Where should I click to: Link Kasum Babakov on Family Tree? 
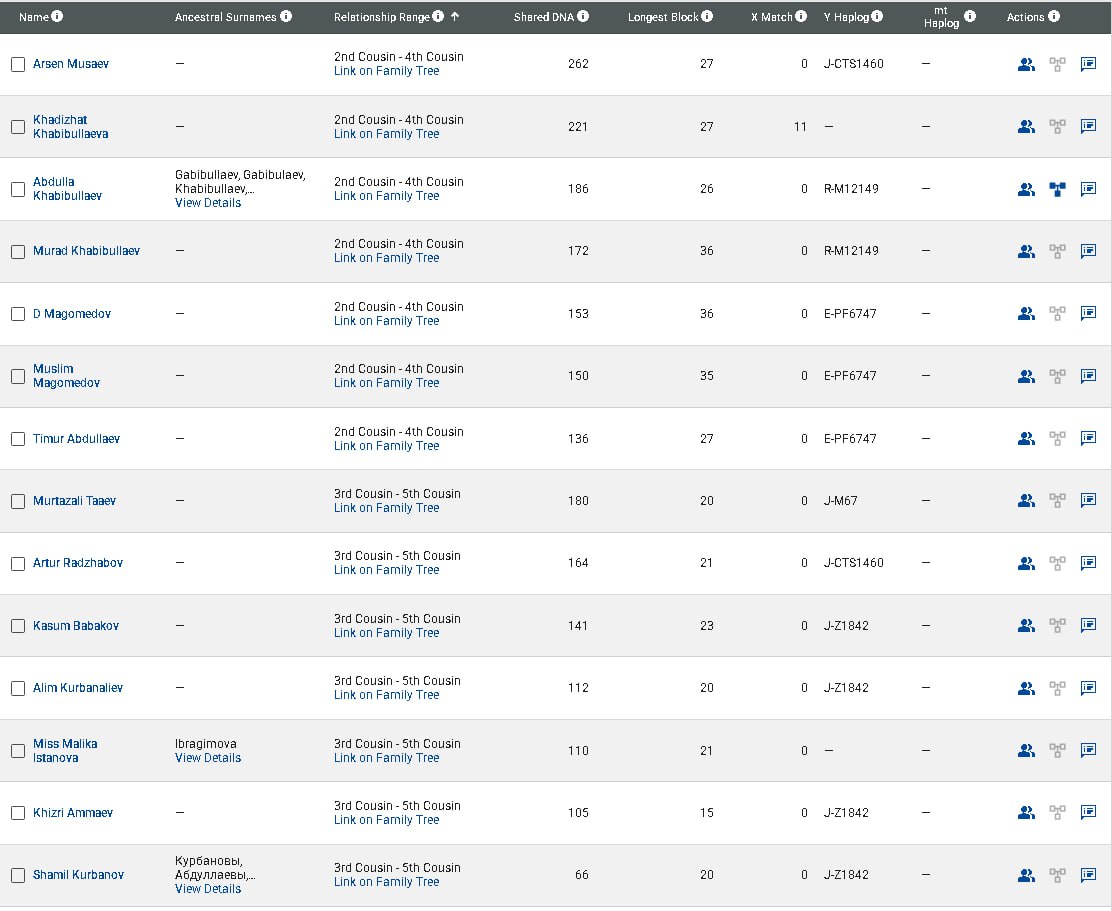387,632
